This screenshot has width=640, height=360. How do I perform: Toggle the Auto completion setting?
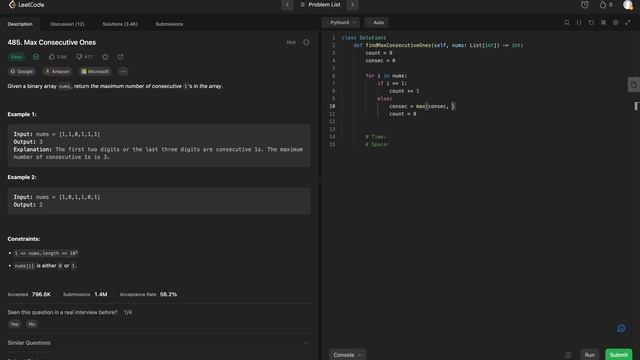(x=376, y=22)
